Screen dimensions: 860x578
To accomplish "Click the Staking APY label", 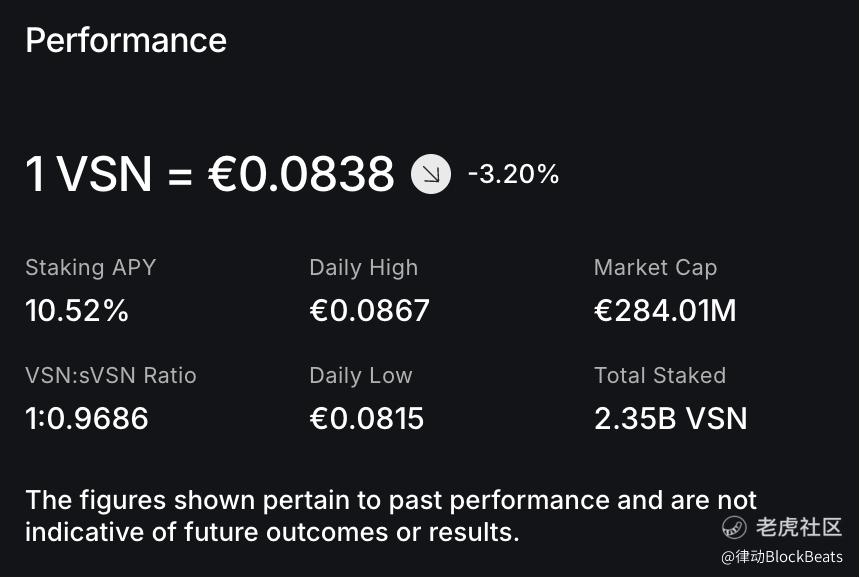I will (x=91, y=268).
